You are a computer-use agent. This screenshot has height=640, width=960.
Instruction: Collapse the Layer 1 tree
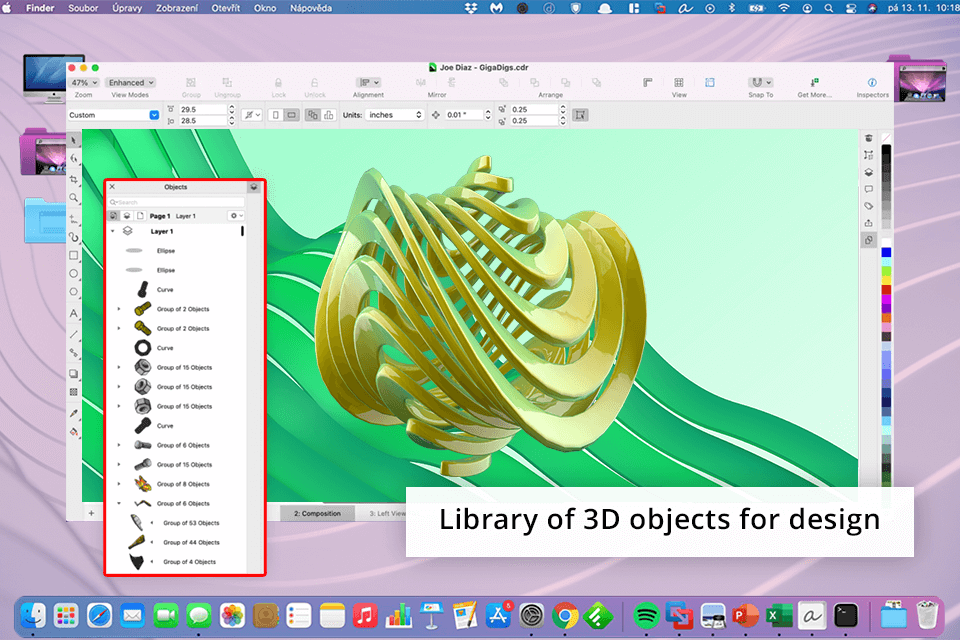pyautogui.click(x=113, y=231)
